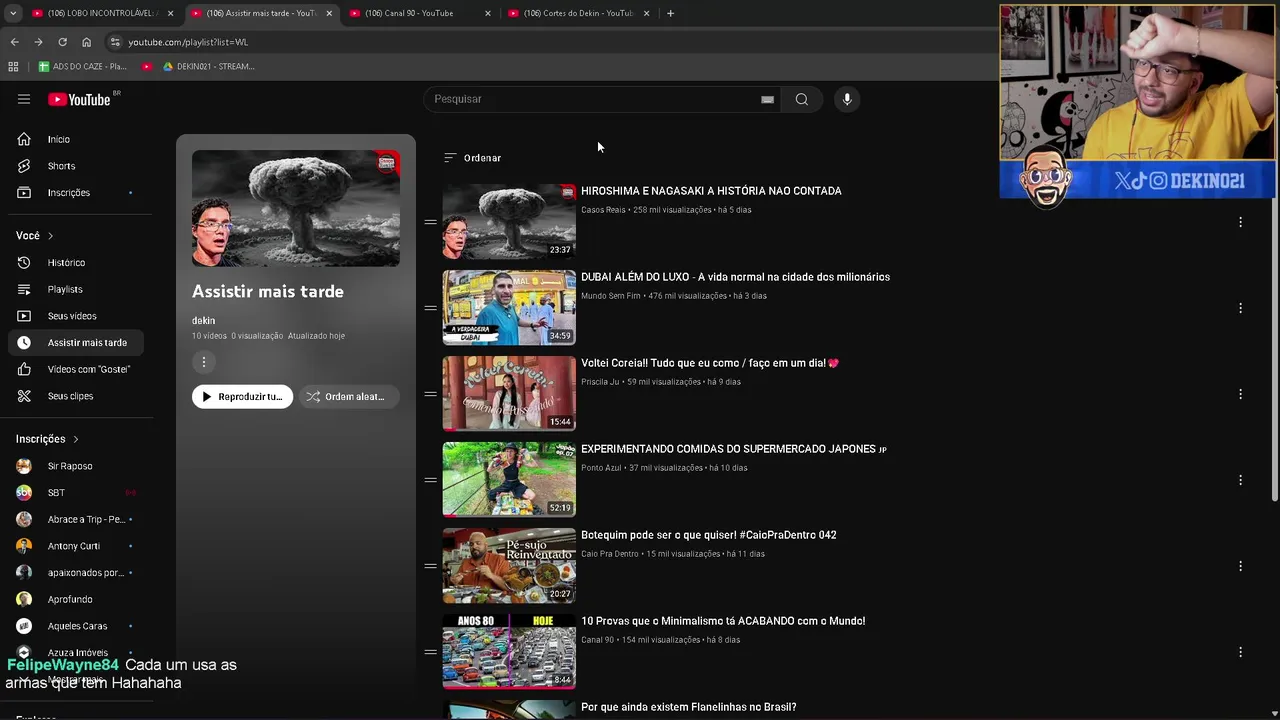Image resolution: width=1280 pixels, height=720 pixels.
Task: Click browser home button
Action: click(86, 42)
